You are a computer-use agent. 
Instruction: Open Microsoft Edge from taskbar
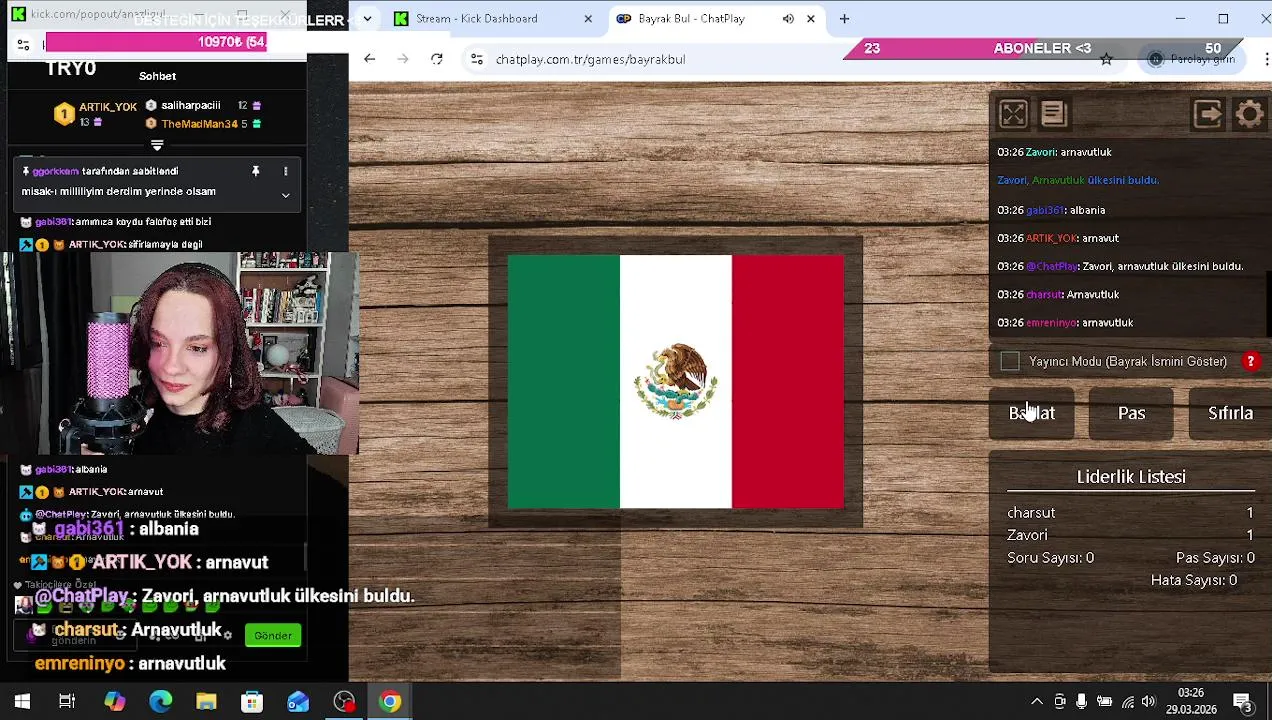tap(160, 702)
